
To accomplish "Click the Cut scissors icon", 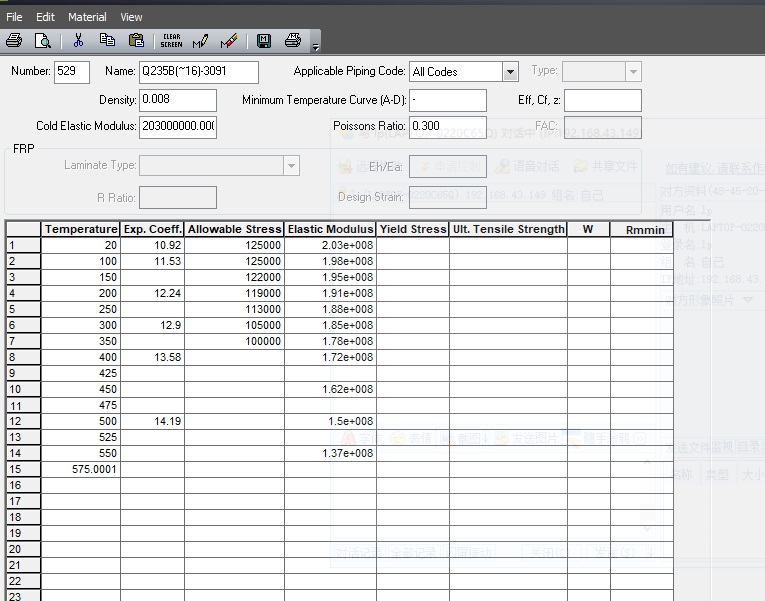I will coord(78,41).
